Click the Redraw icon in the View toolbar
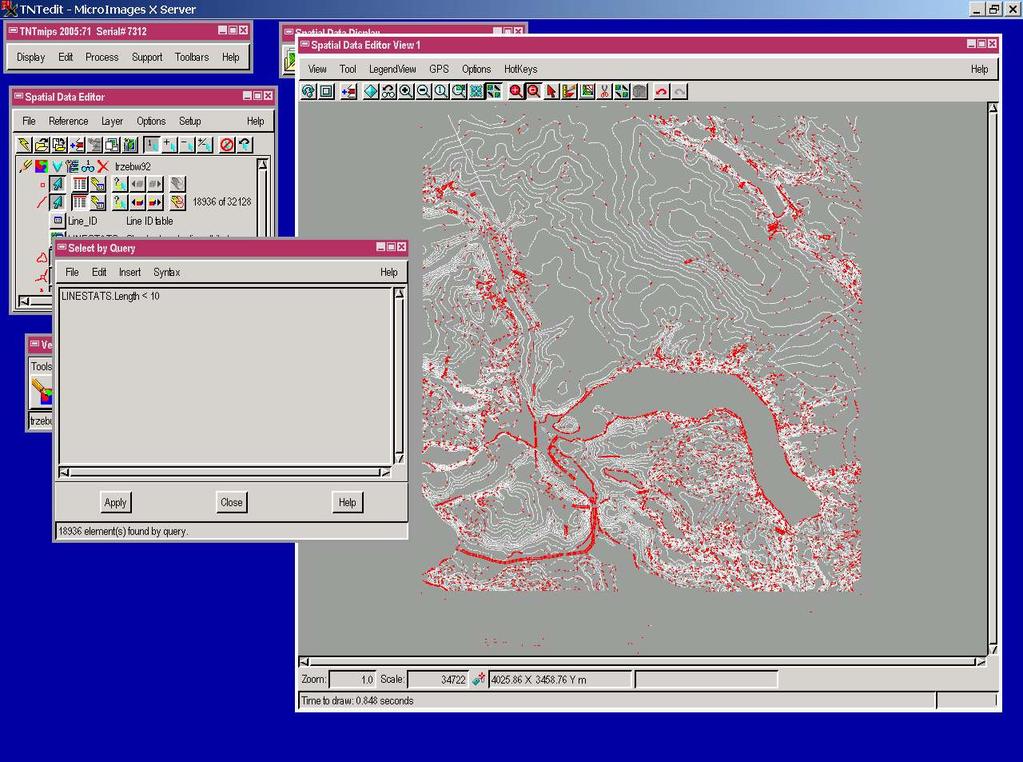This screenshot has width=1023, height=762. [x=309, y=91]
